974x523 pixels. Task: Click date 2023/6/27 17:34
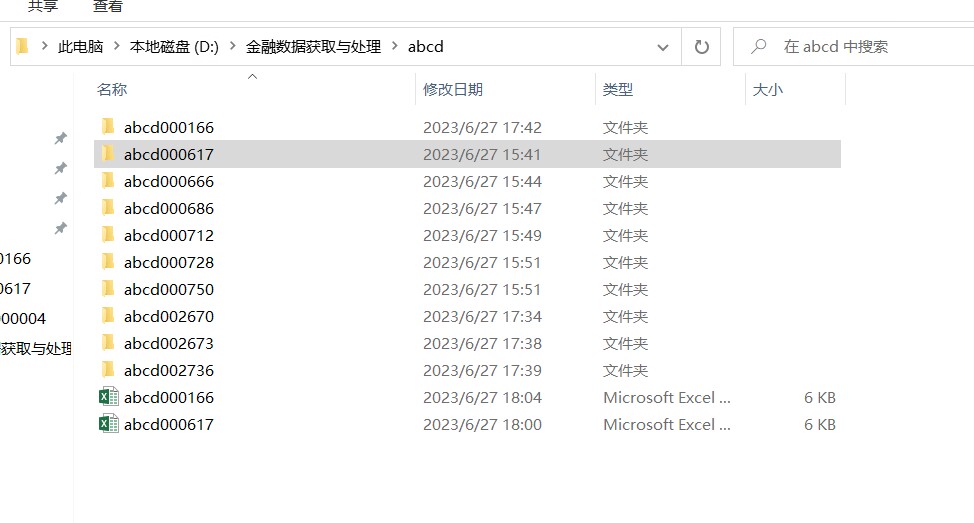(x=483, y=316)
